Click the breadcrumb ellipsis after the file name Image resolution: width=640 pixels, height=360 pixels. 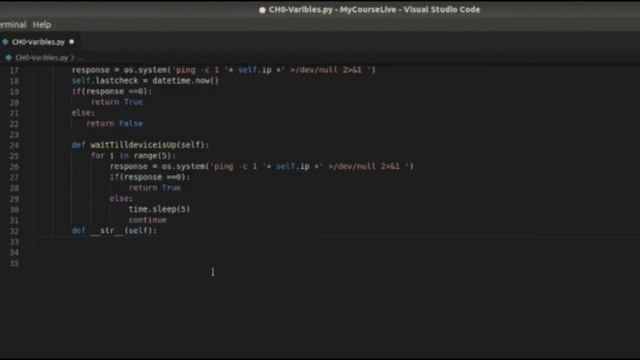(x=80, y=58)
